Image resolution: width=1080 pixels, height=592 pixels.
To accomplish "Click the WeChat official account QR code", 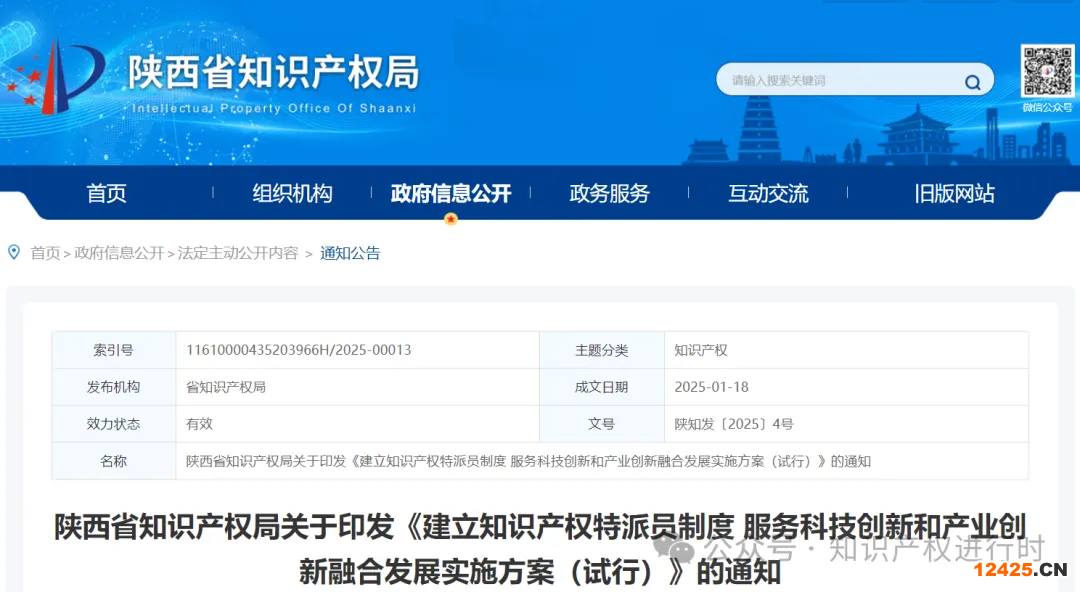I will [1046, 71].
